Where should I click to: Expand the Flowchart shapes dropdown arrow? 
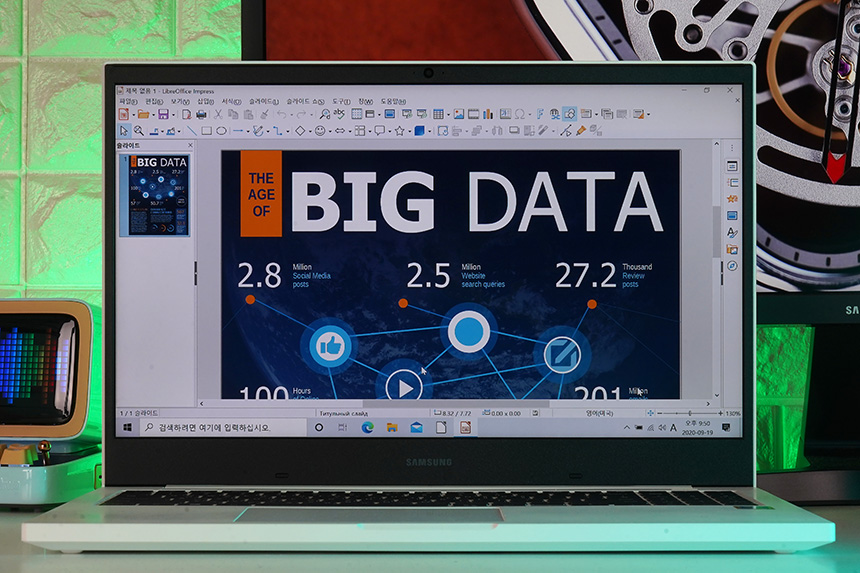pyautogui.click(x=369, y=131)
